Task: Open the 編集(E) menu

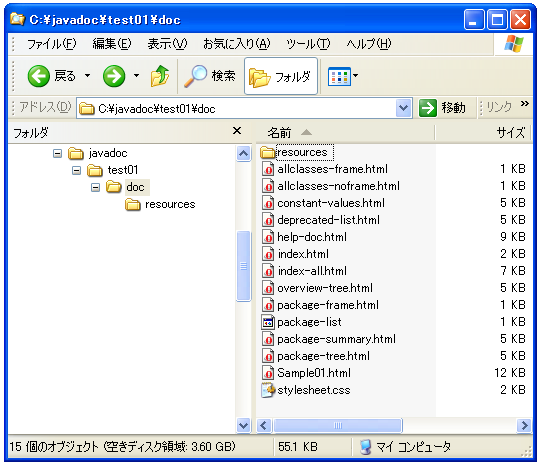Action: tap(112, 44)
